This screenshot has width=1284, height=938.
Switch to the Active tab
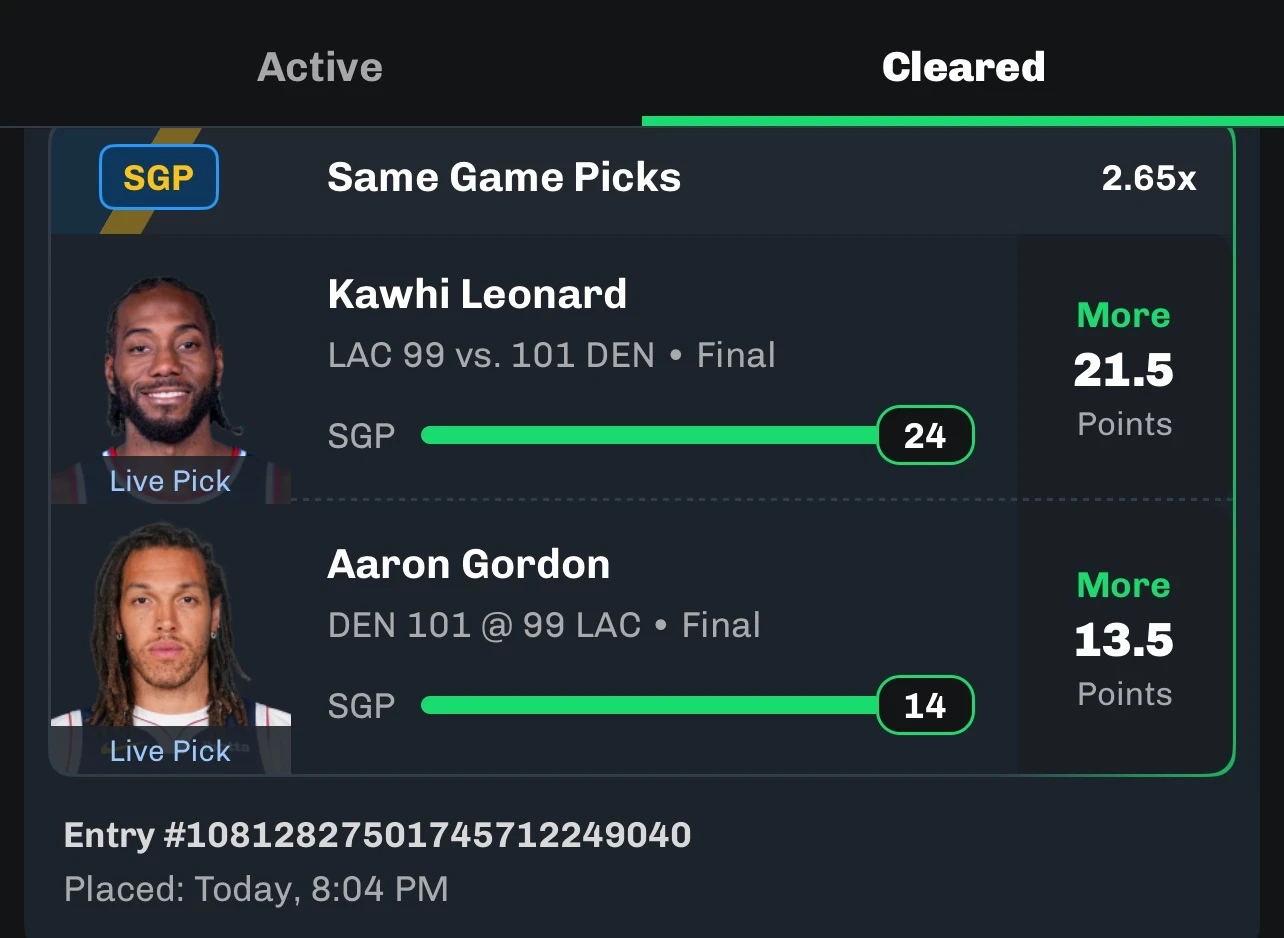click(320, 67)
